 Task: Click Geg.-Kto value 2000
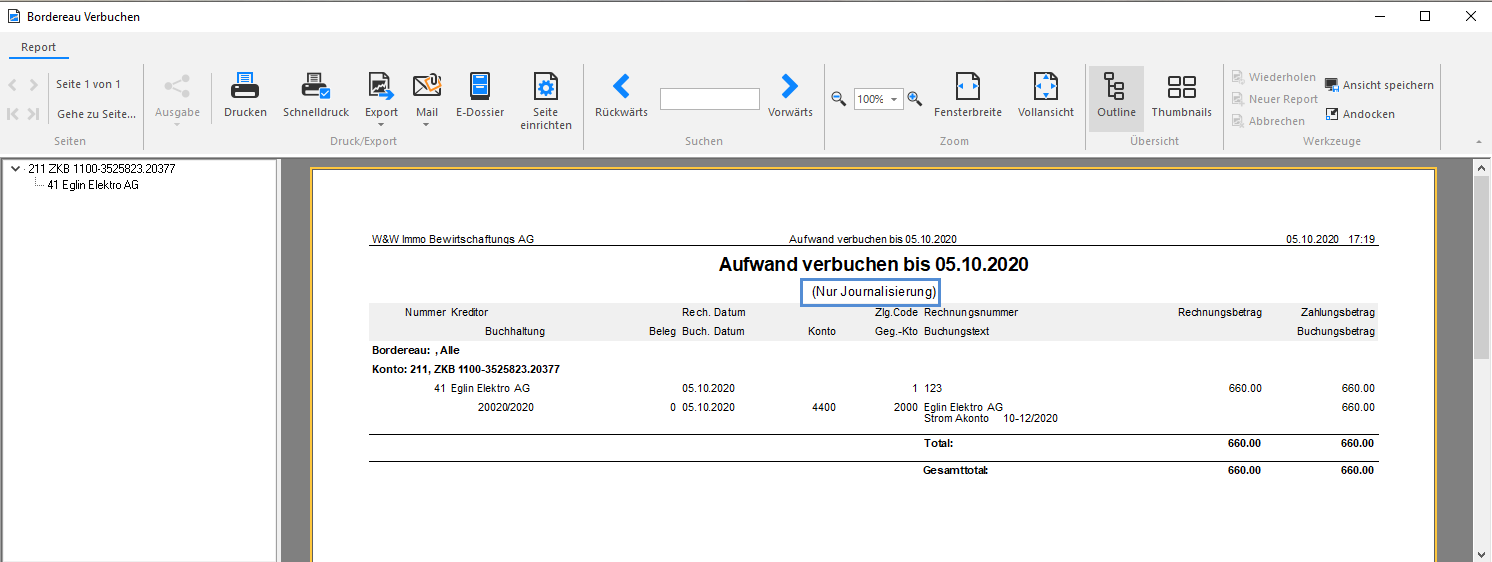pyautogui.click(x=904, y=407)
